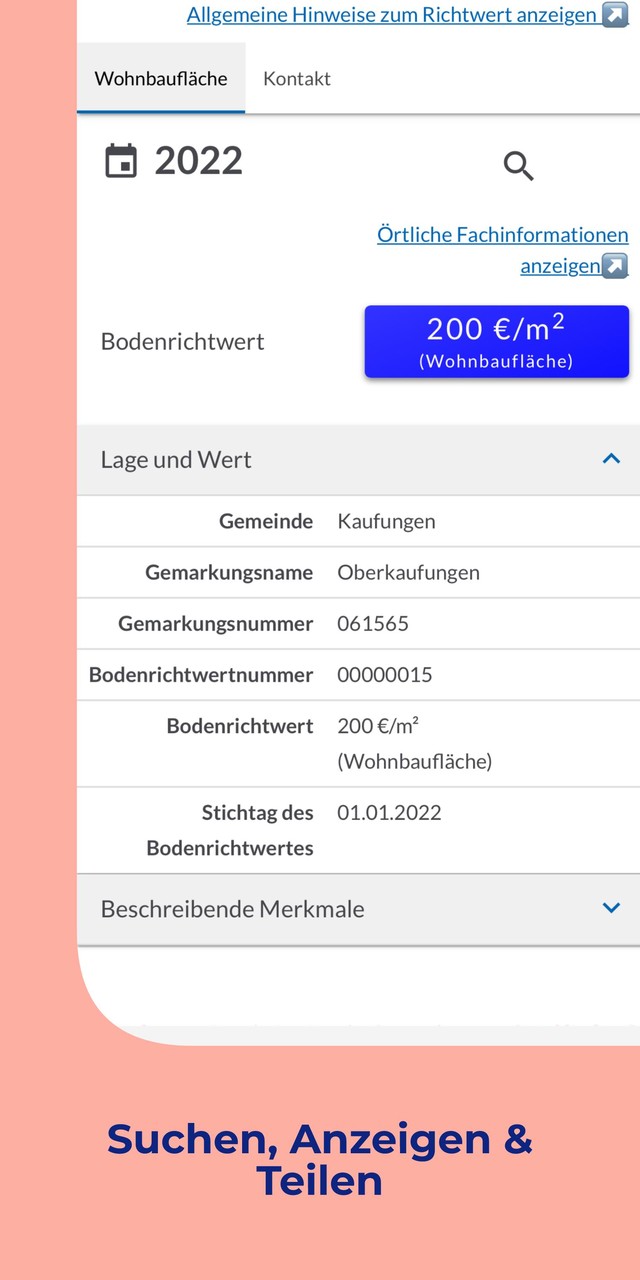The height and width of the screenshot is (1280, 640).
Task: Switch to the Kontakt tab
Action: [x=296, y=78]
